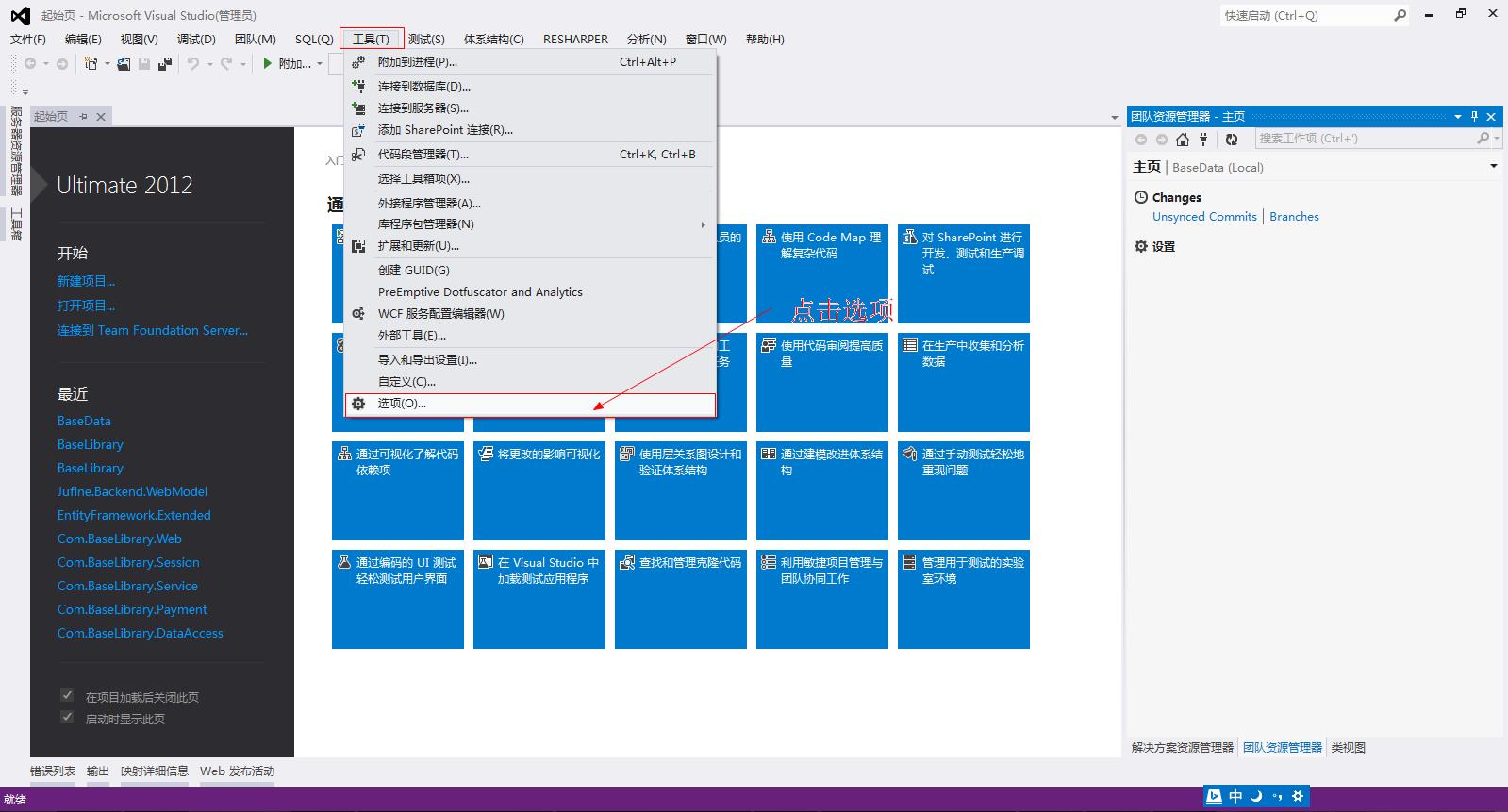The width and height of the screenshot is (1508, 812).
Task: Open recent project EntityFramework.Extended
Action: coord(134,515)
